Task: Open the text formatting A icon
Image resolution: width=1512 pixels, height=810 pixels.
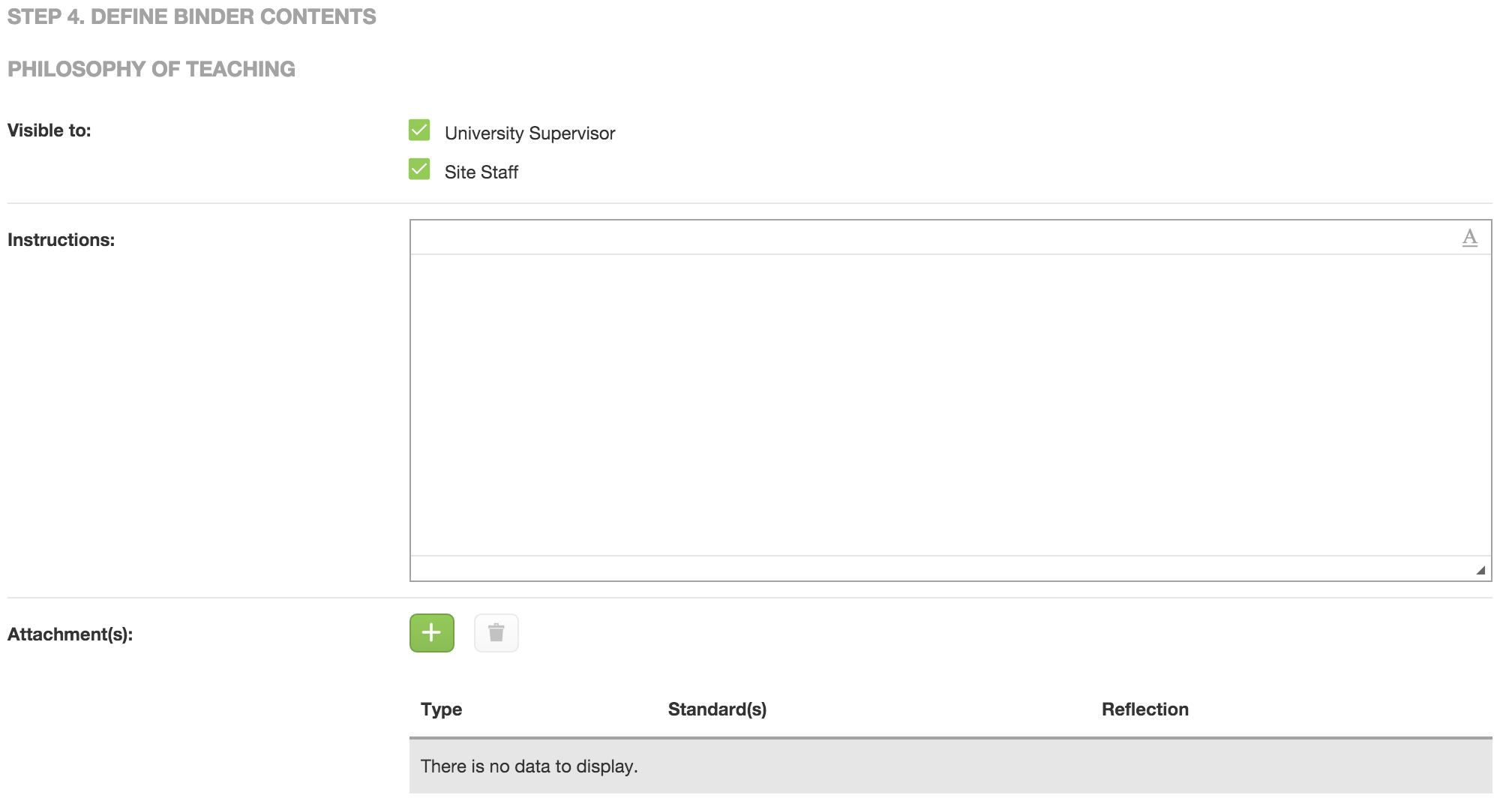Action: tap(1469, 238)
